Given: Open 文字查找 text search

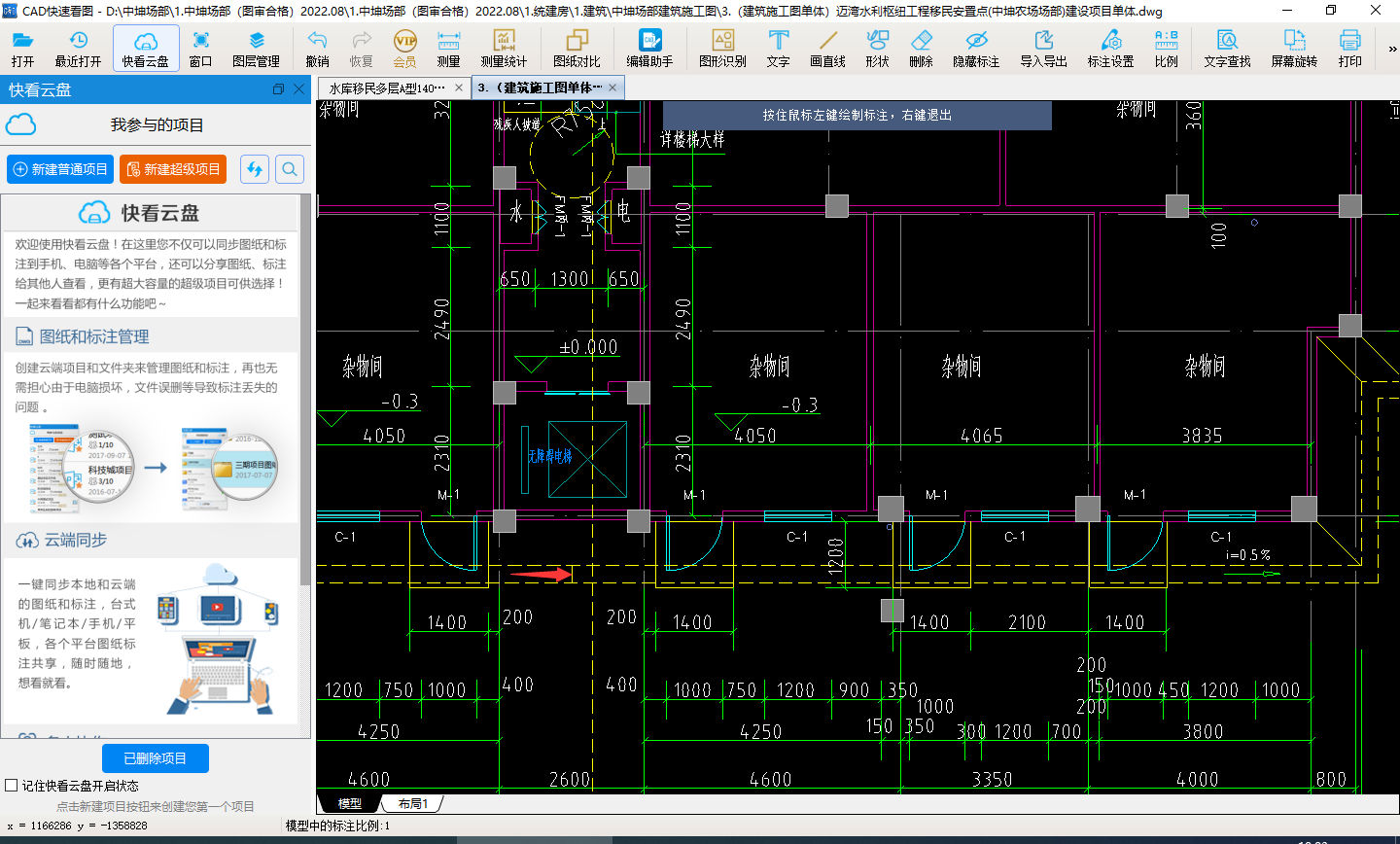Looking at the screenshot, I should click(1227, 48).
